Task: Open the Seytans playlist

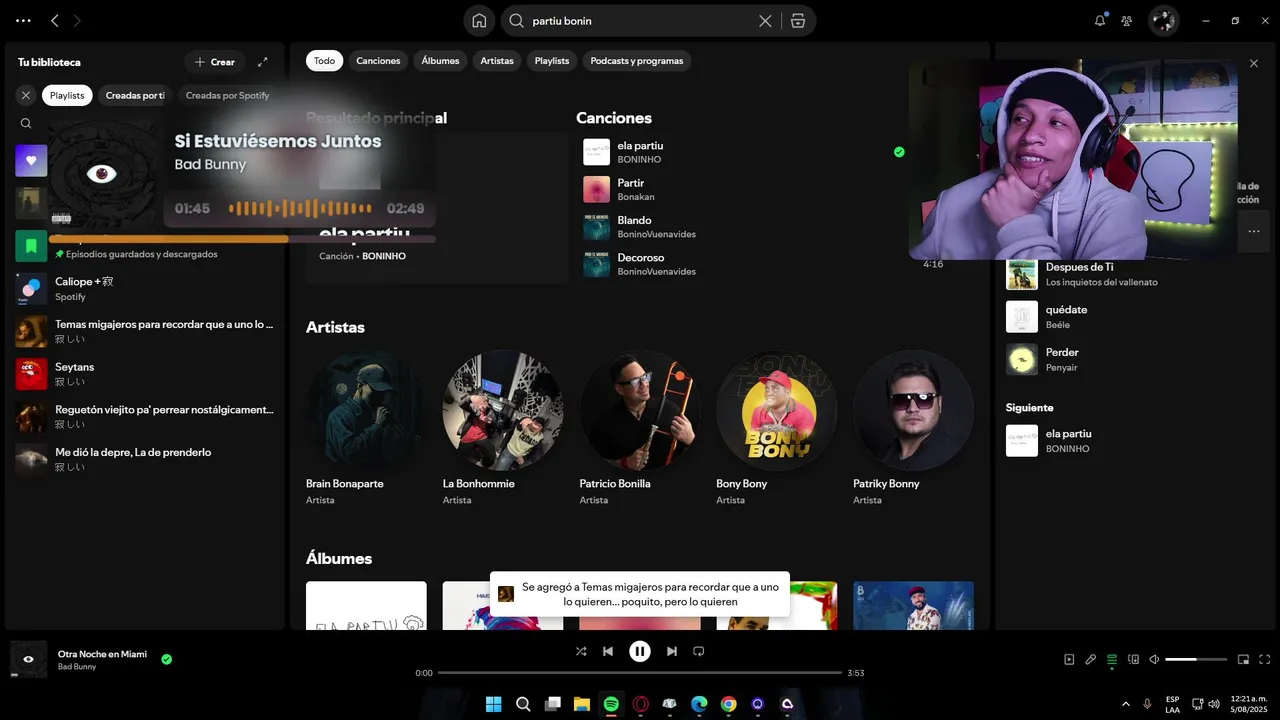Action: click(145, 373)
